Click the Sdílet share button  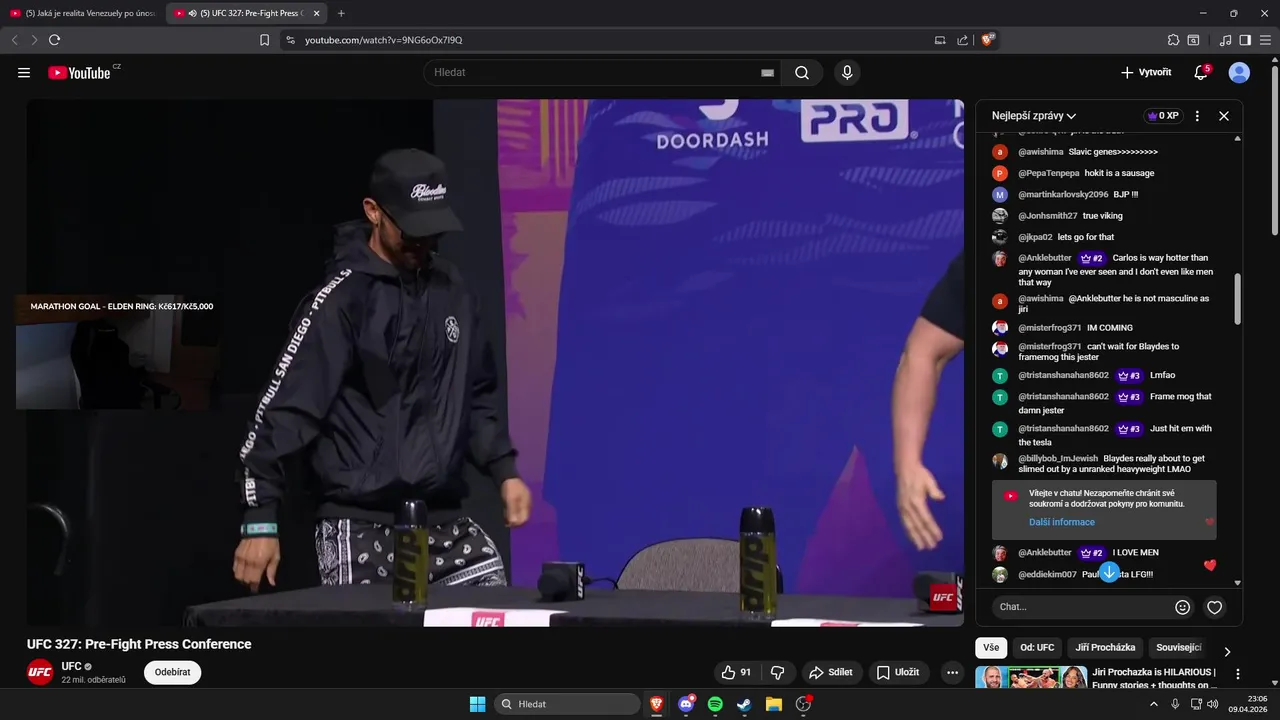point(831,672)
